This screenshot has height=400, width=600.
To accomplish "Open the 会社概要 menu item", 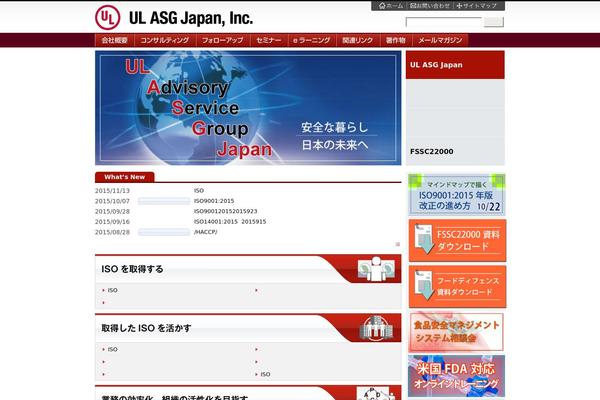I will click(114, 40).
